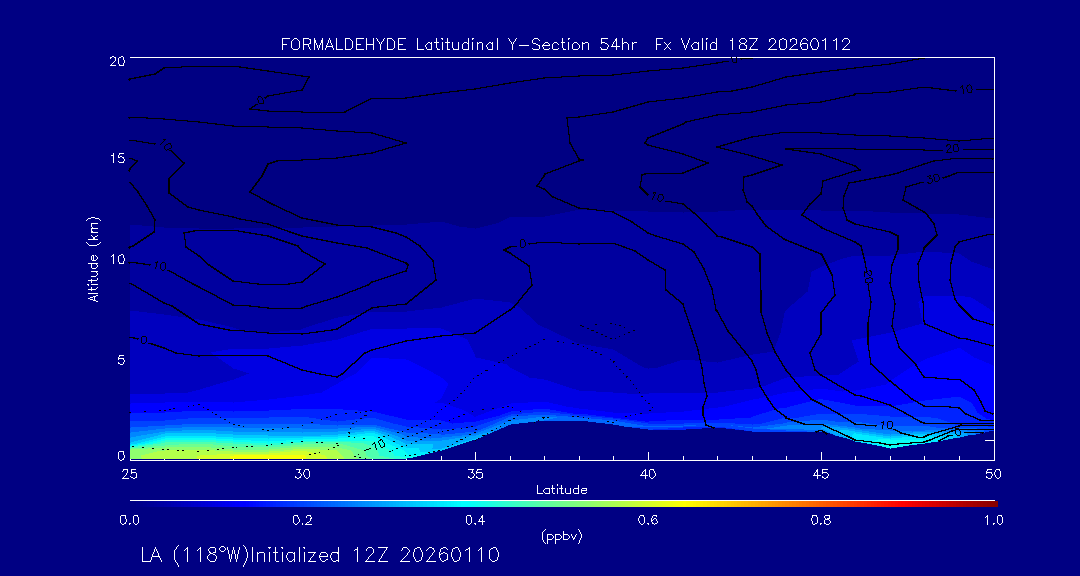Screen dimensions: 1080x576
Task: Click altitude axis tick label 5
Action: point(121,360)
